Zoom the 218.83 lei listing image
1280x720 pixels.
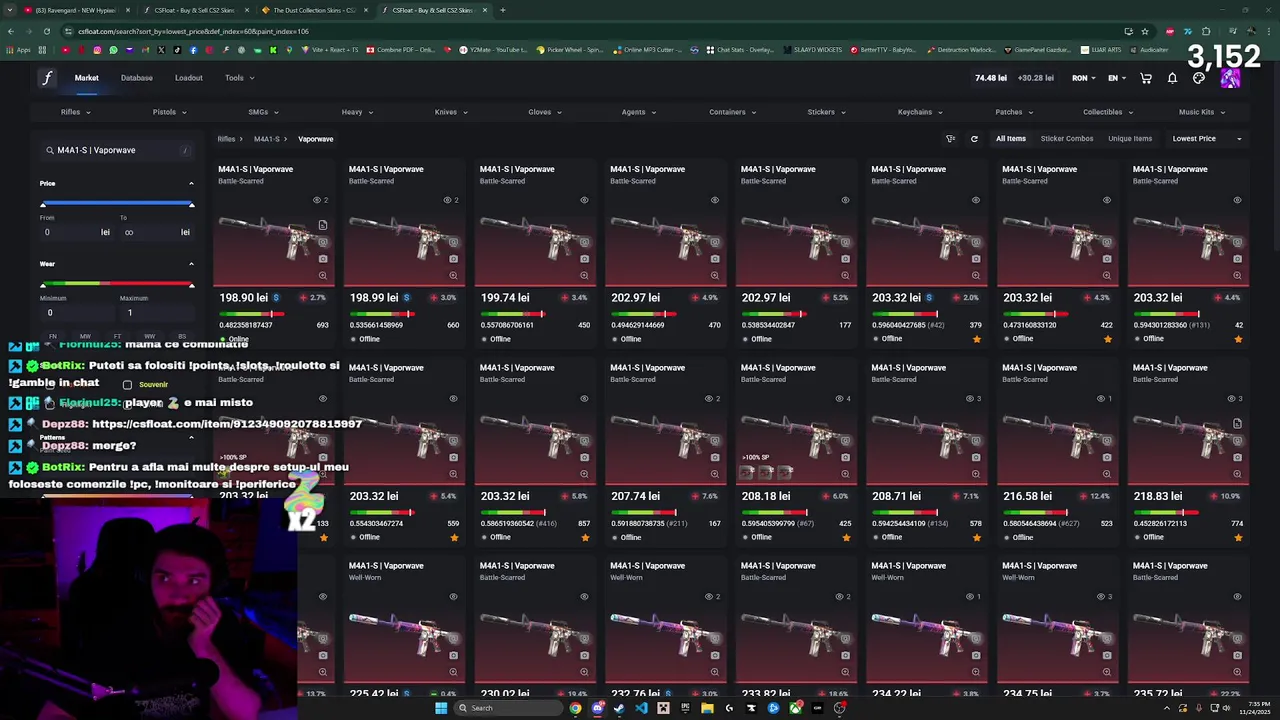point(1237,473)
